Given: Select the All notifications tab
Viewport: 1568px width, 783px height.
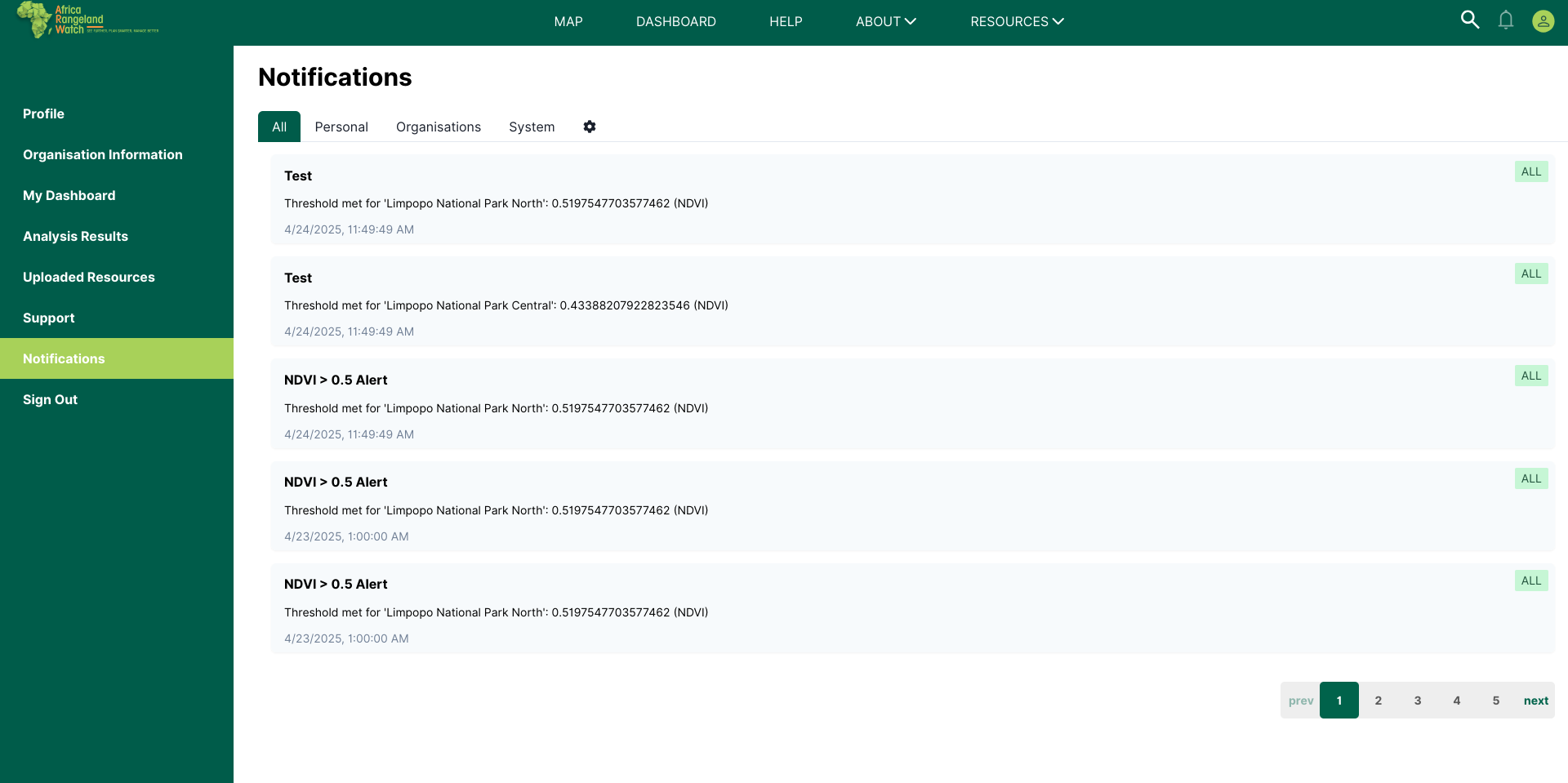Looking at the screenshot, I should 279,127.
